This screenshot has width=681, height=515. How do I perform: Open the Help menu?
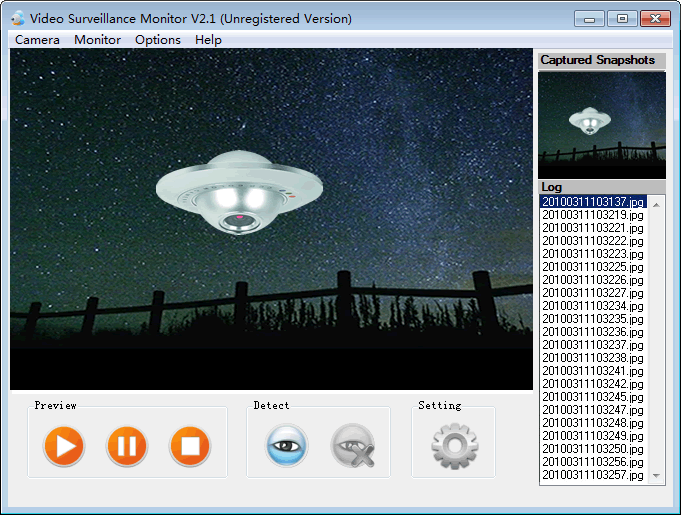pyautogui.click(x=208, y=40)
